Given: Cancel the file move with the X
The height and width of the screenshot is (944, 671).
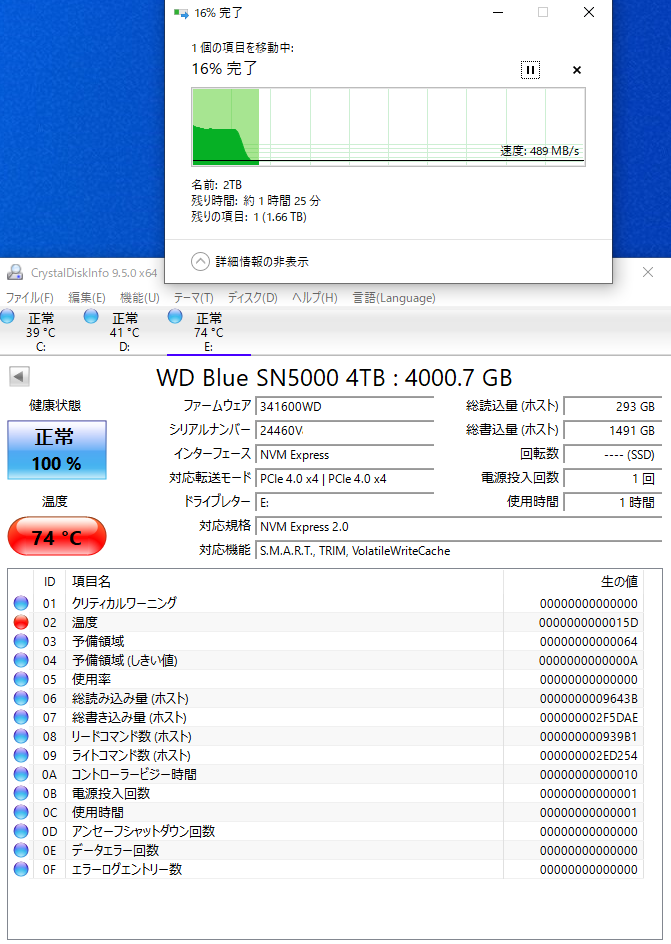Looking at the screenshot, I should [577, 70].
